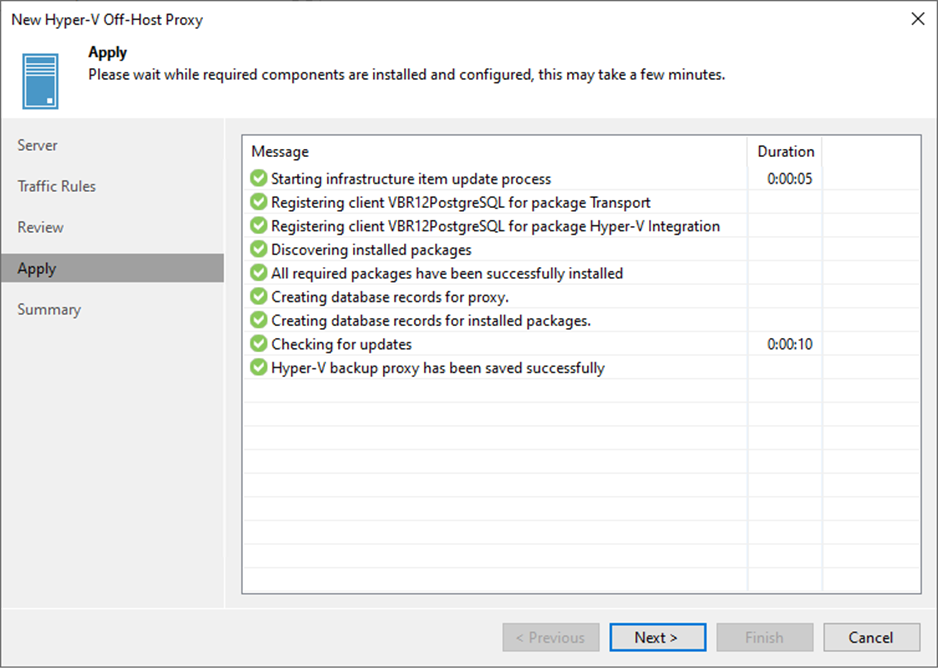Click the Duration column header
The width and height of the screenshot is (938, 669).
785,151
